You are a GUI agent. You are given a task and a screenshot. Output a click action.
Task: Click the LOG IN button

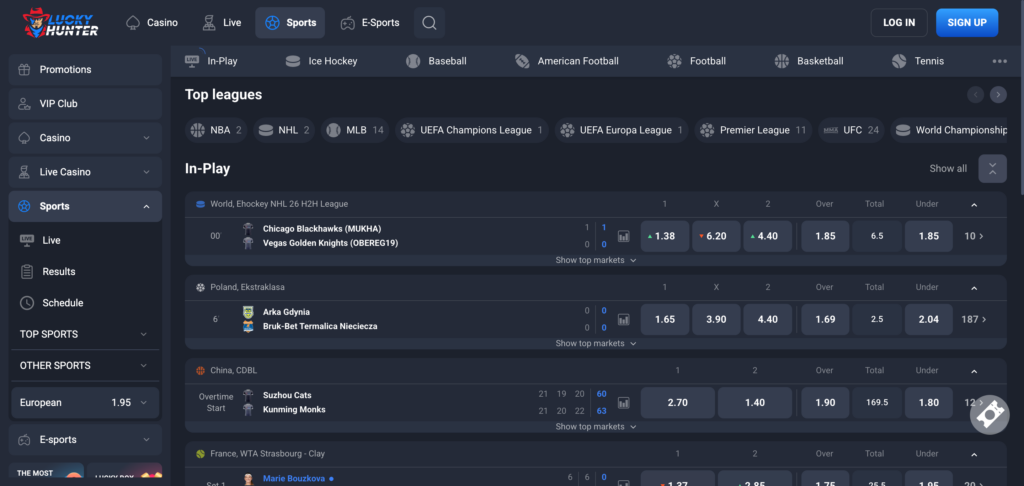tap(899, 23)
